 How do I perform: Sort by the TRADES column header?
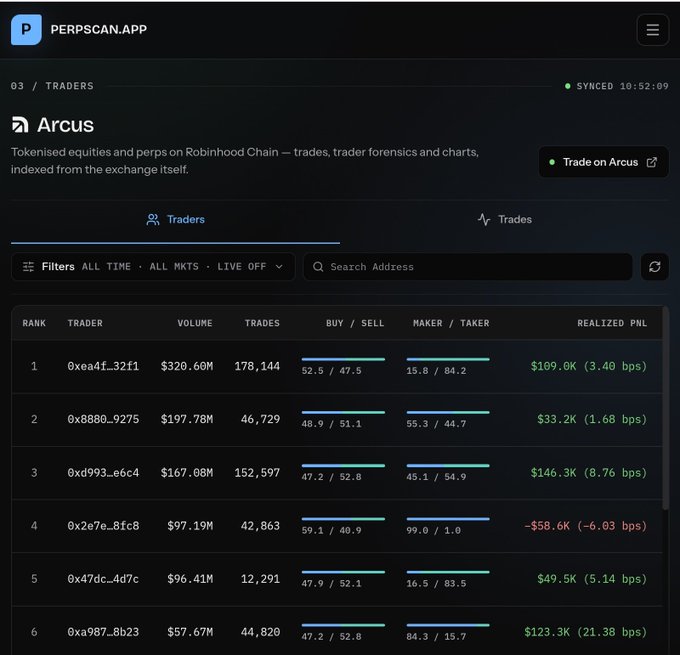click(x=262, y=323)
